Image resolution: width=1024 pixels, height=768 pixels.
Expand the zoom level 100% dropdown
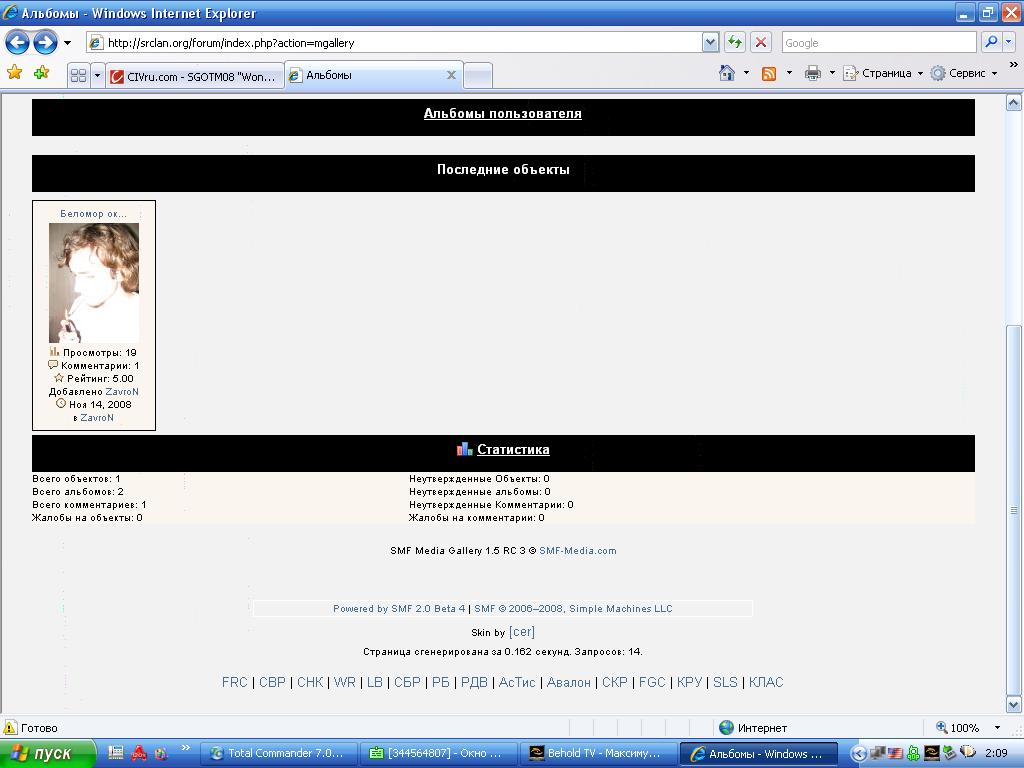[996, 728]
